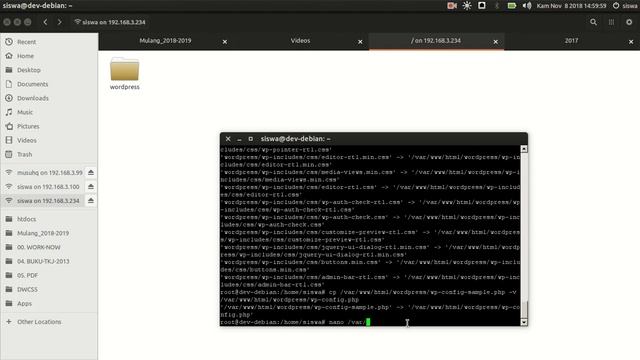This screenshot has height=360, width=640.
Task: Eject siswa on 192.168.3.234
Action: tap(91, 201)
